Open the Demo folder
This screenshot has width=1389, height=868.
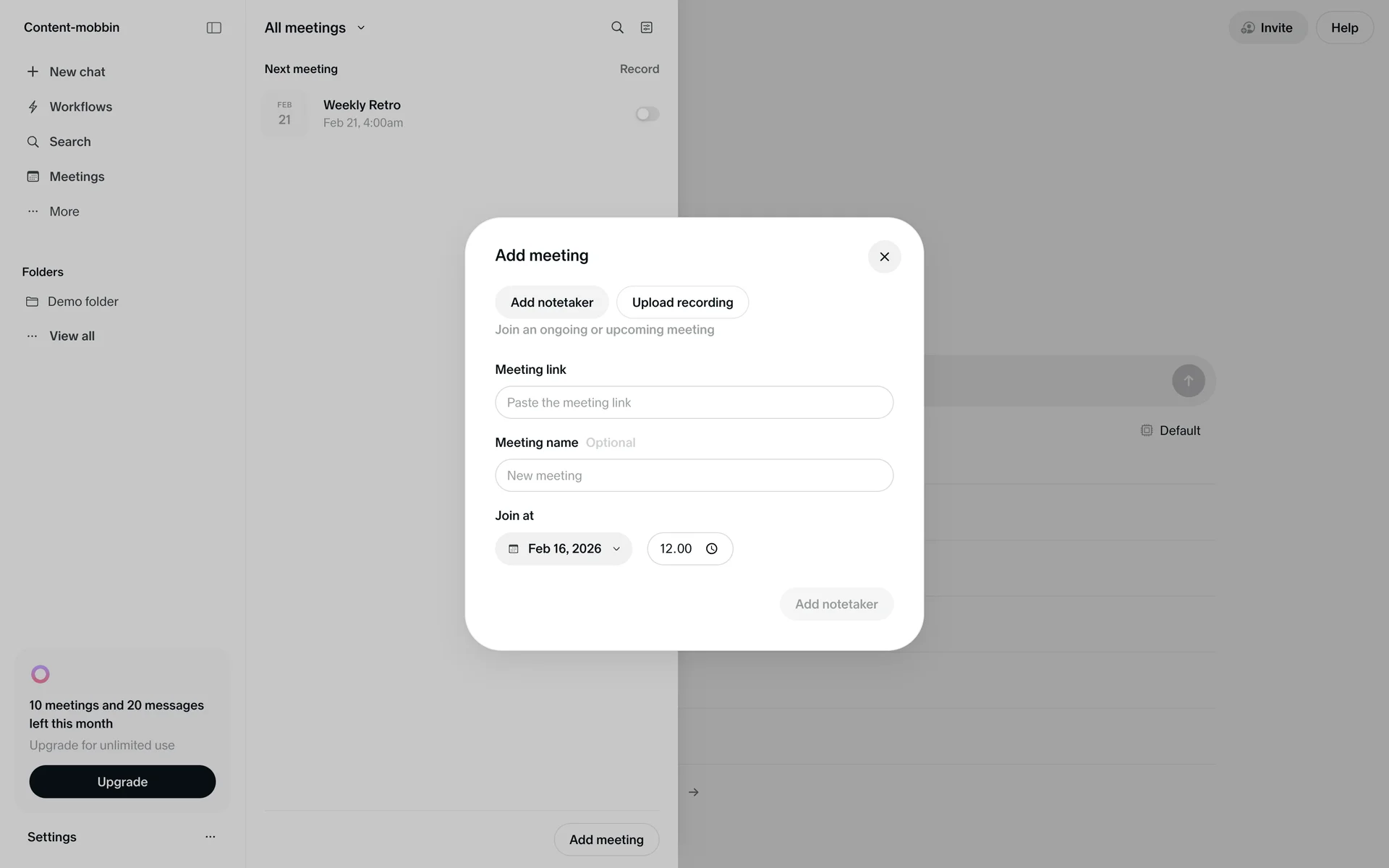tap(82, 302)
